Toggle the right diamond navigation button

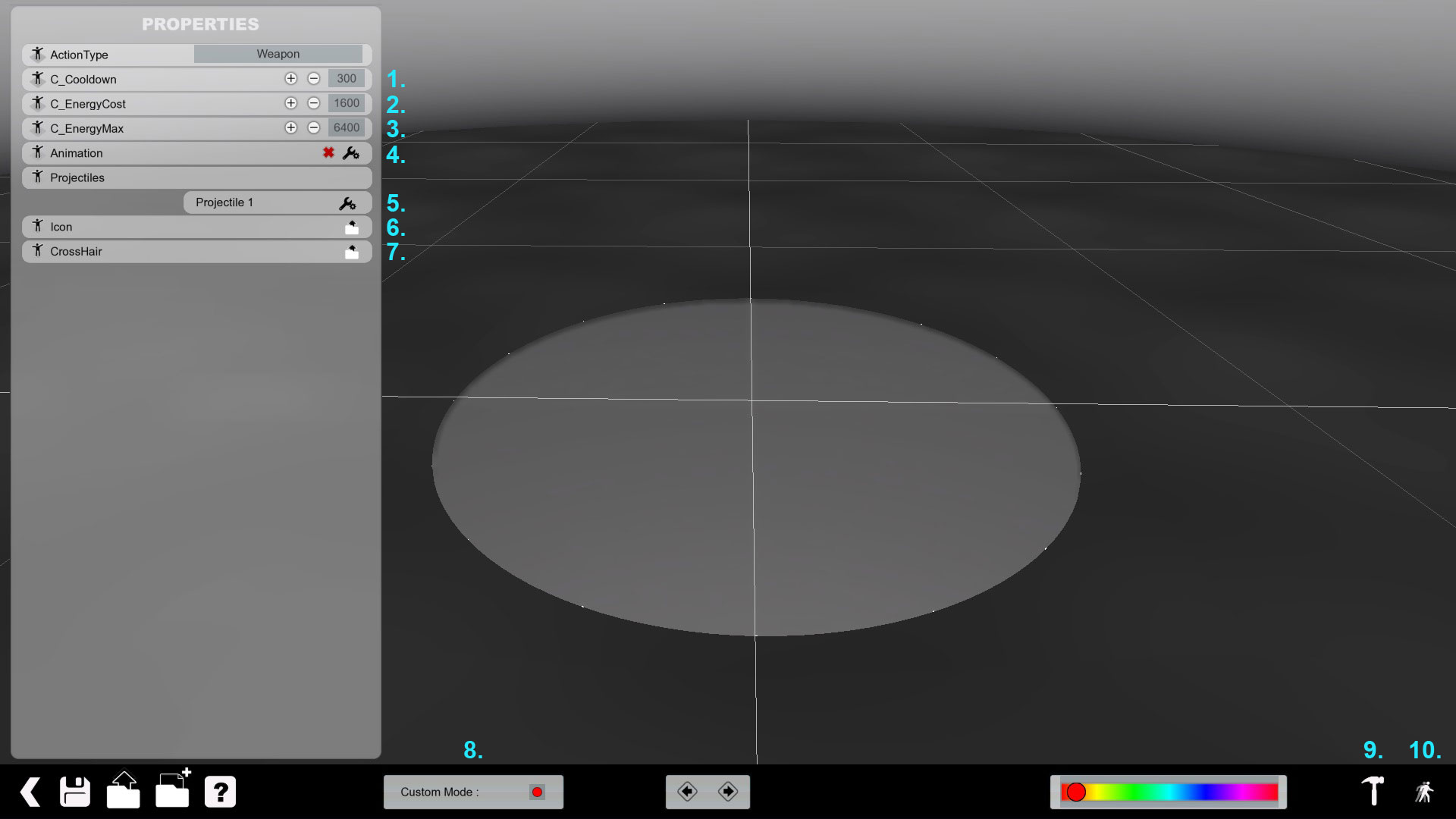728,791
